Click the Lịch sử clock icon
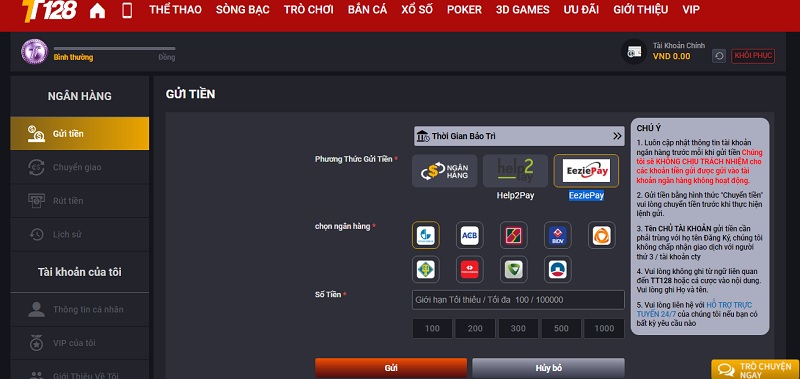 [x=36, y=235]
